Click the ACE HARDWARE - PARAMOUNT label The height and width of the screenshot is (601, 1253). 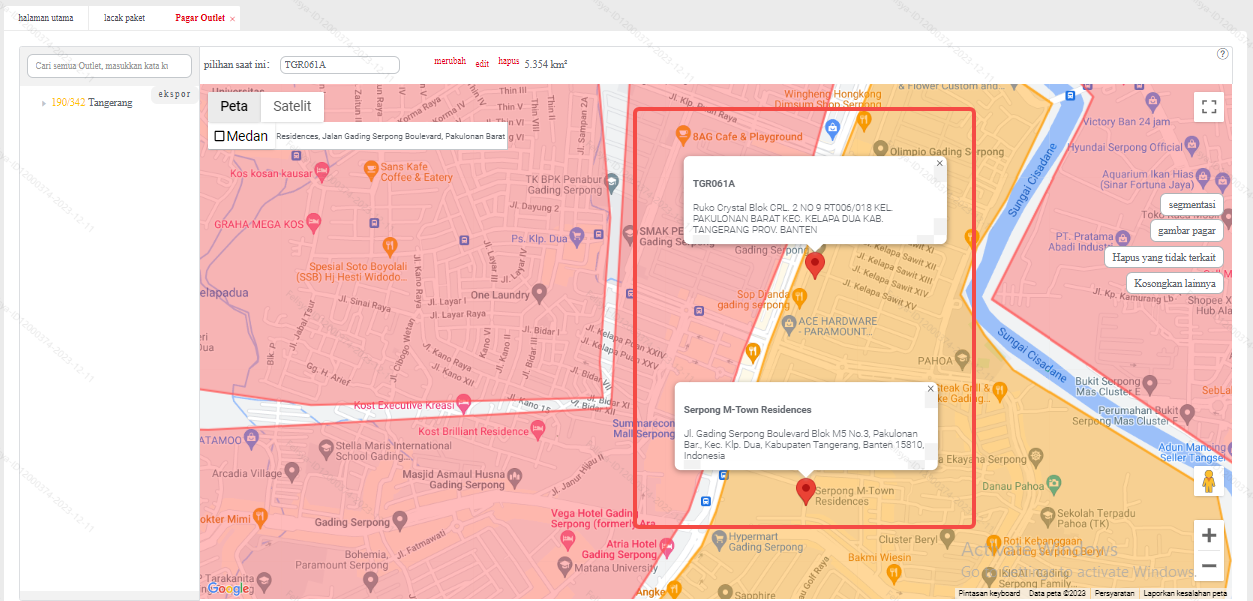tap(838, 326)
